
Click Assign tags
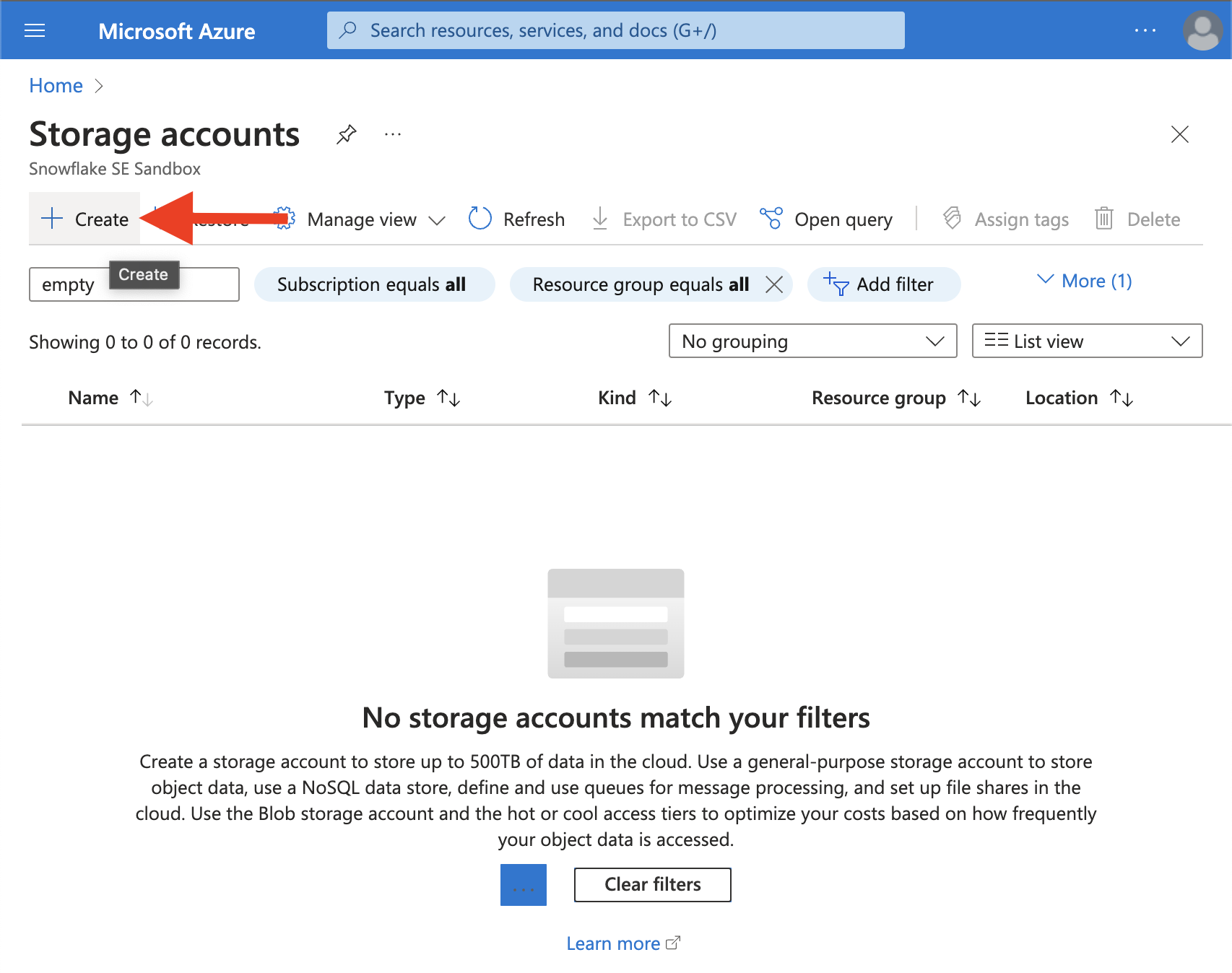[x=1006, y=219]
